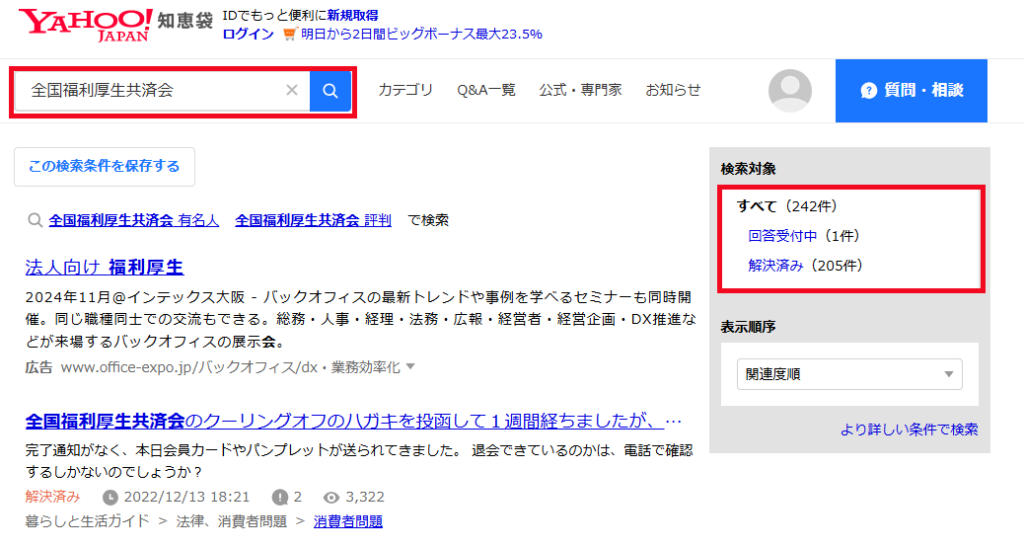Open the お知らせ menu item

673,90
